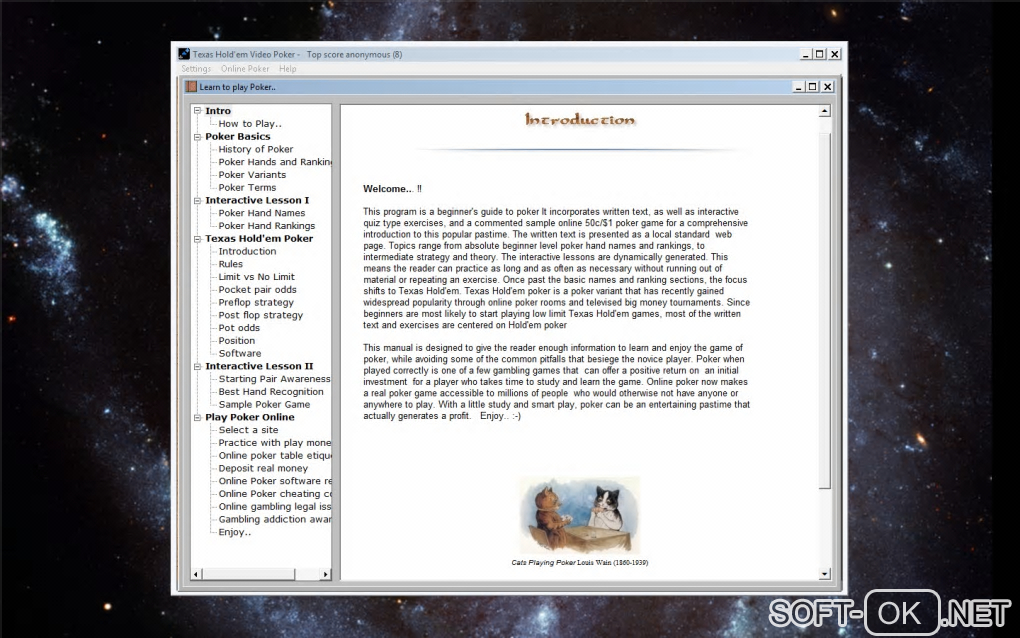Screen dimensions: 1020x638
Task: Select 'Interactive Lesson I' heading
Action: click(257, 200)
